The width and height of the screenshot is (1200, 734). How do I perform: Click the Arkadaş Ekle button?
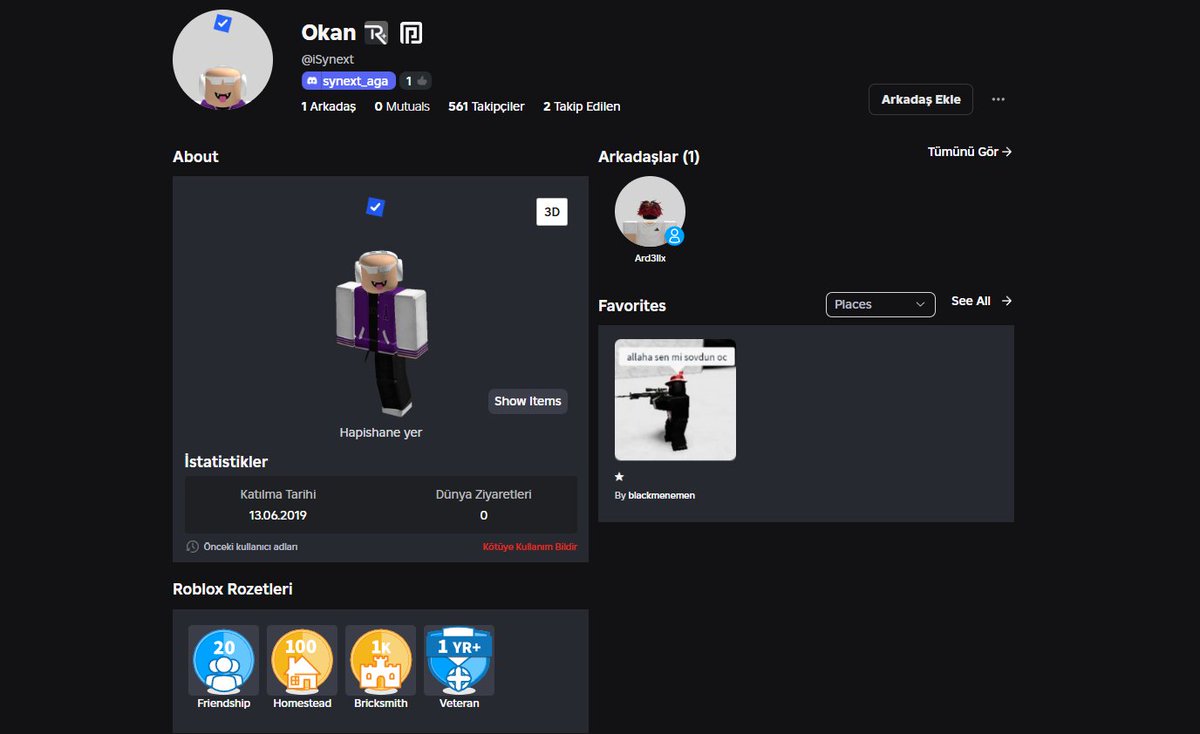[920, 98]
